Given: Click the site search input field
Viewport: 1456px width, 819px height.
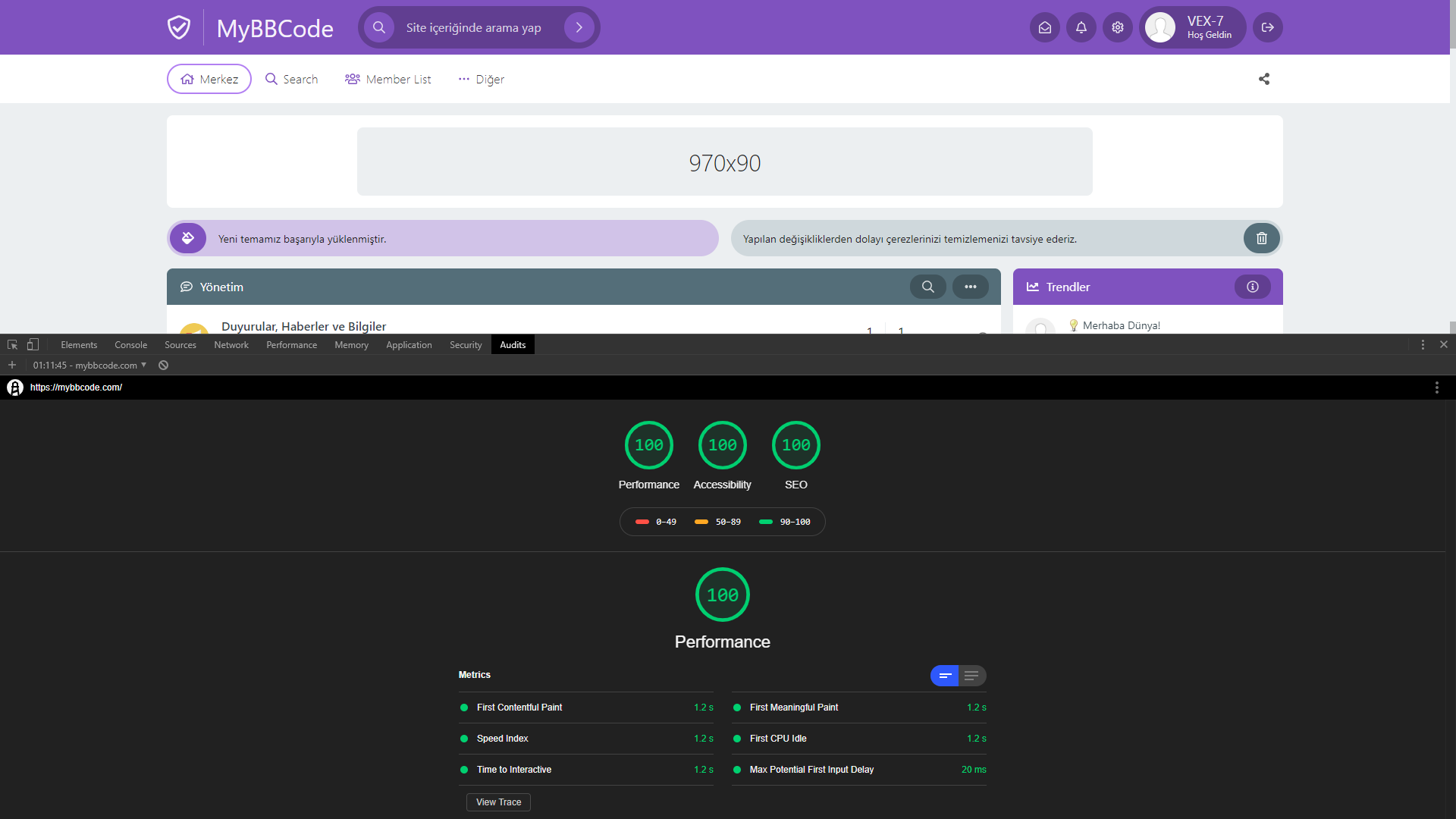Looking at the screenshot, I should 474,27.
